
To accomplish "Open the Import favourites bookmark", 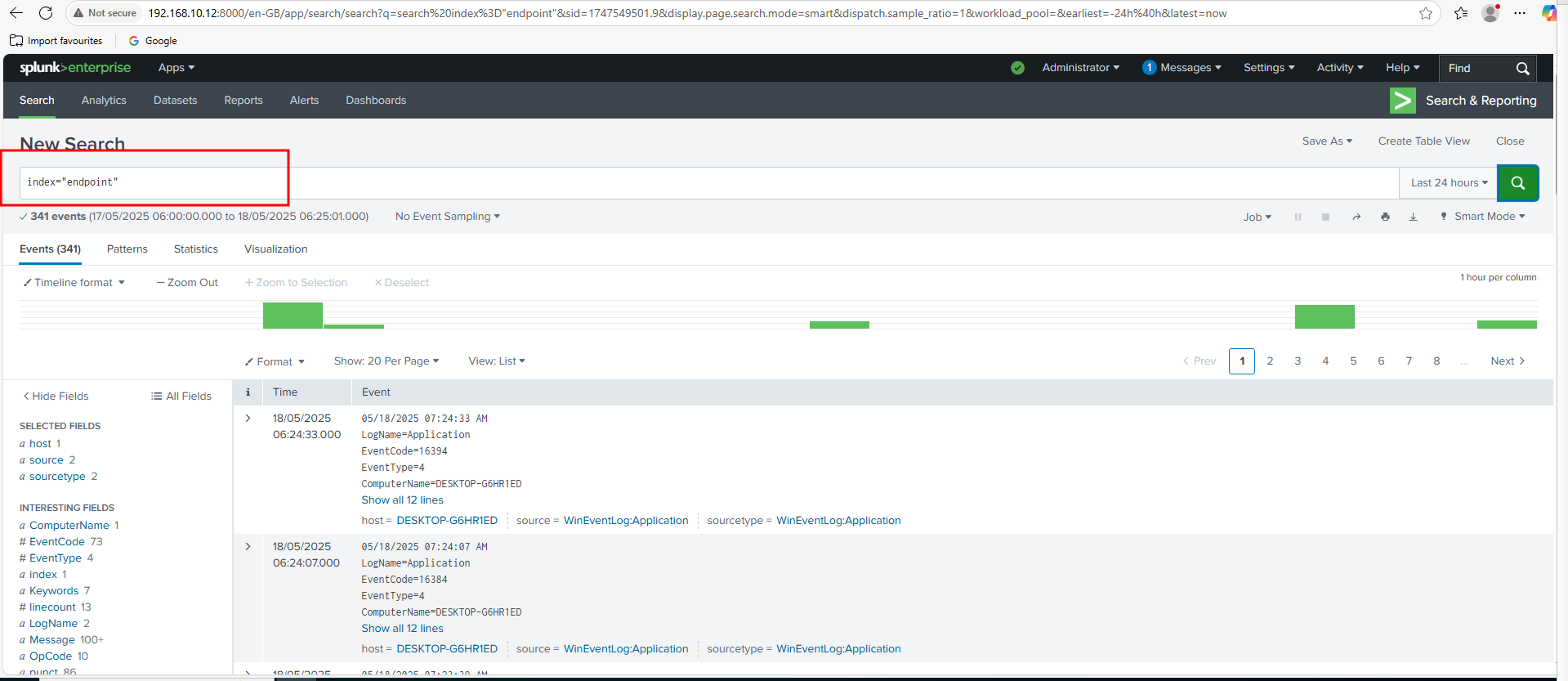I will point(56,41).
